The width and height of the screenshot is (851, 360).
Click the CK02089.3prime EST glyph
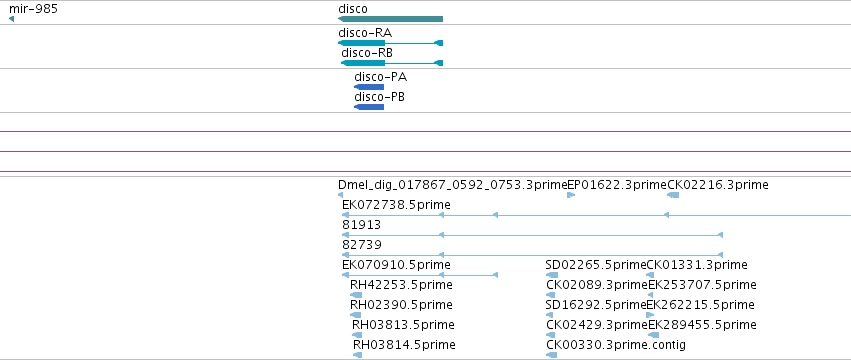tap(550, 295)
